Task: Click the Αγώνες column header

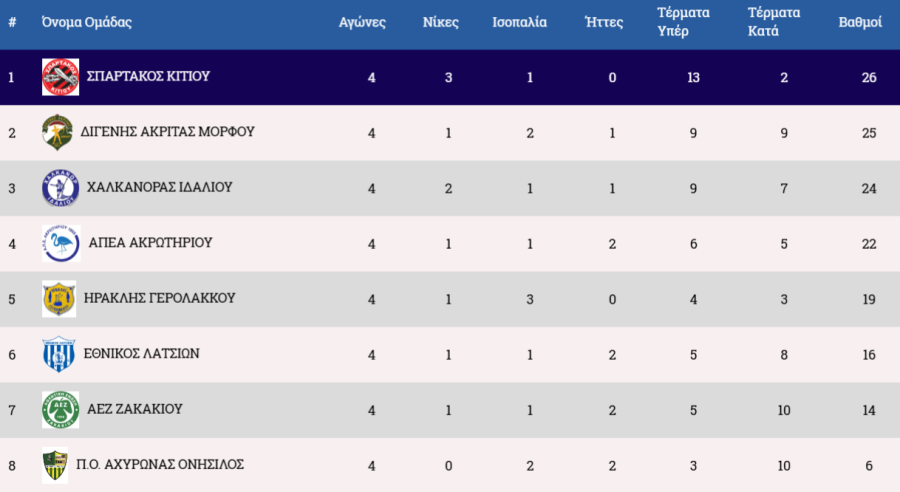Action: [x=362, y=22]
